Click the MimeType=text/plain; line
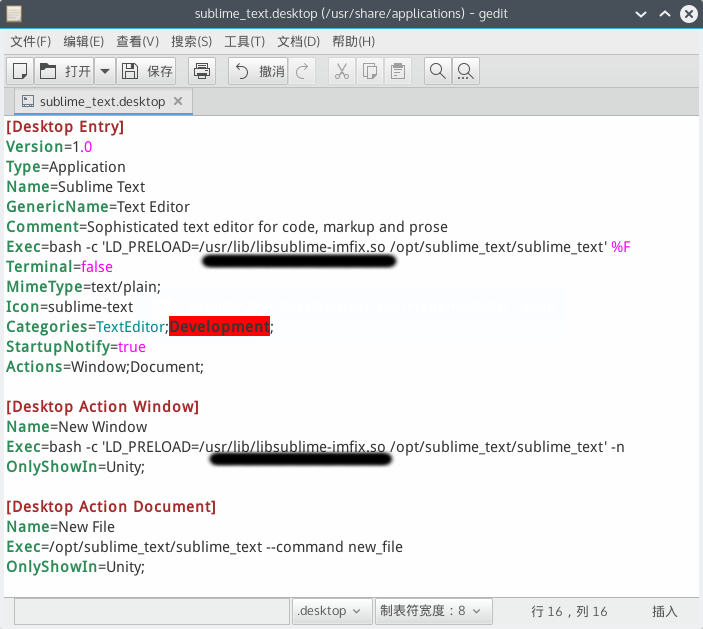 click(83, 287)
